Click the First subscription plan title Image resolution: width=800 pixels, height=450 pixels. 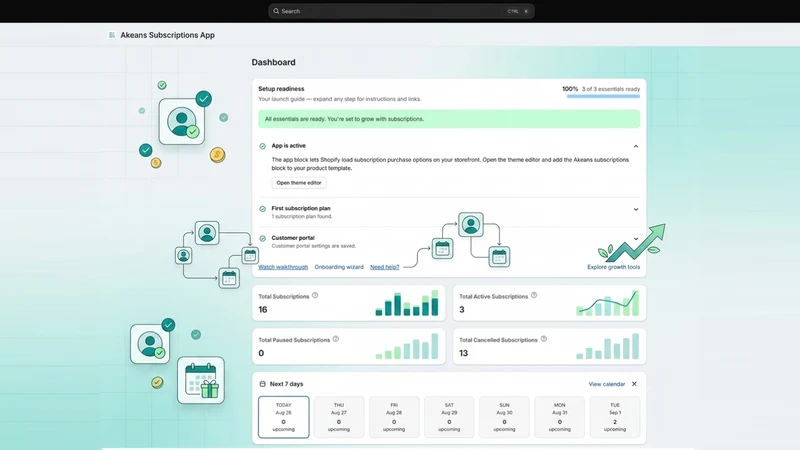point(301,208)
